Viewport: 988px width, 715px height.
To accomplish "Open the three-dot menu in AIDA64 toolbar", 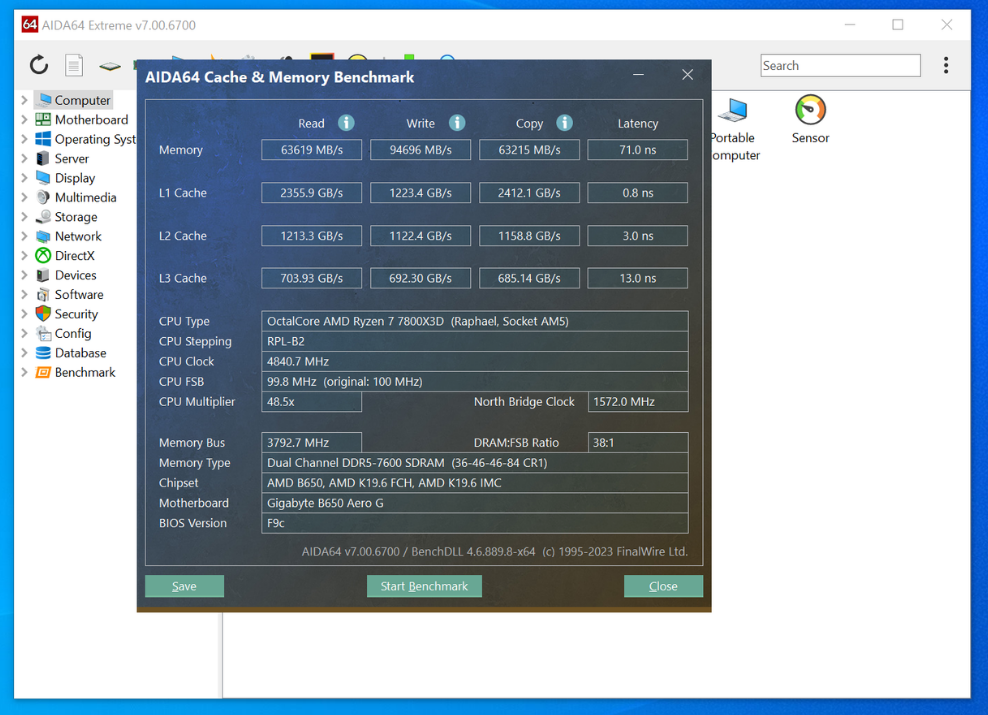I will [946, 65].
